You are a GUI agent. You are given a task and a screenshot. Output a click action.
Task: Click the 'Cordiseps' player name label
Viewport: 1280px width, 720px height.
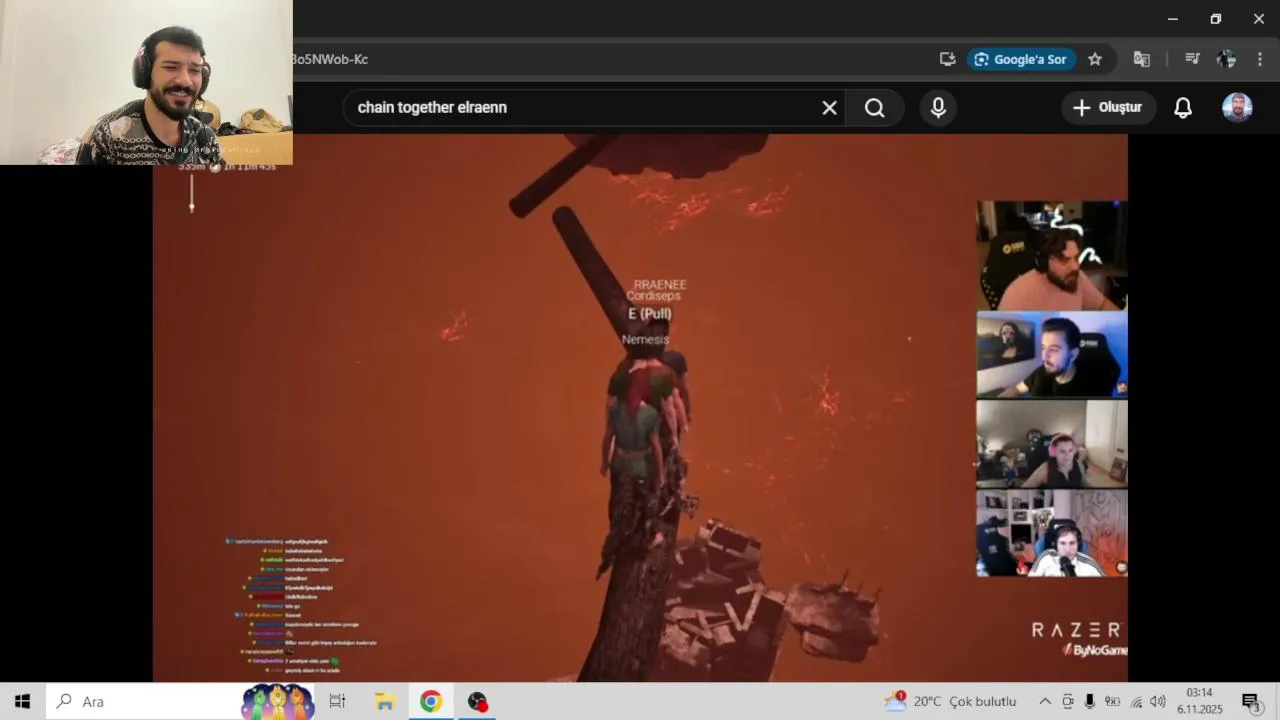(654, 296)
